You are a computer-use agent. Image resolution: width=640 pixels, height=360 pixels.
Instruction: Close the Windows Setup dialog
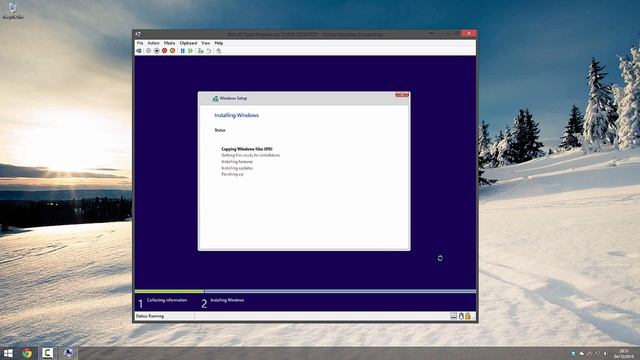402,95
